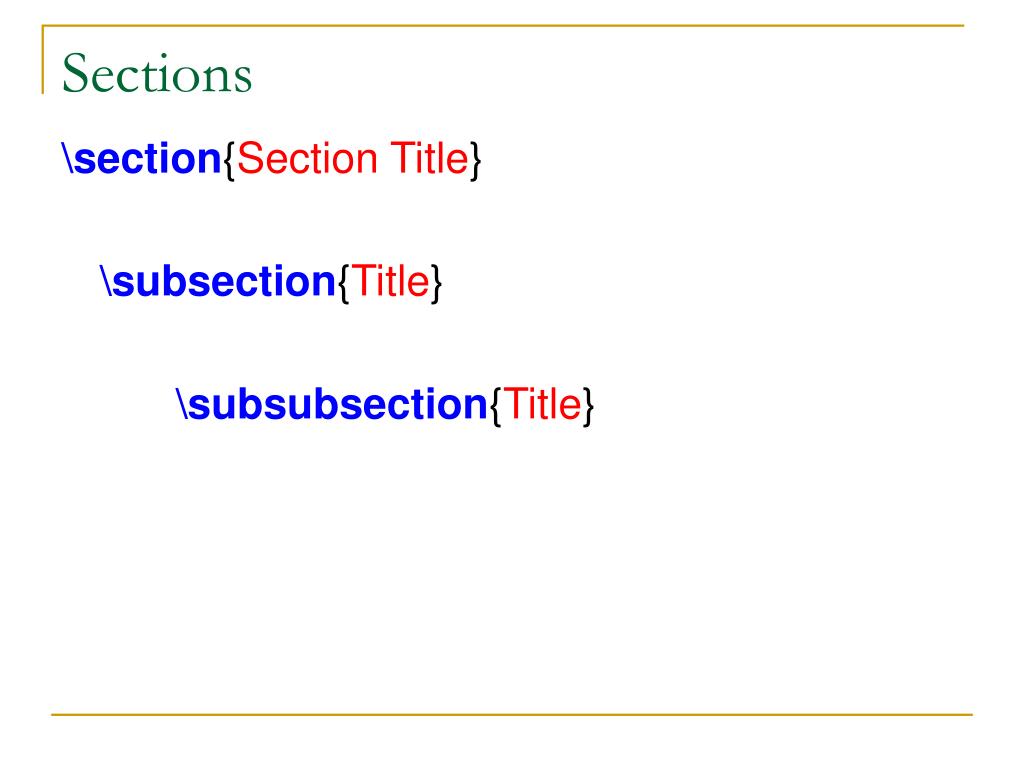
Task: Click opening brace after \subsubsection
Action: pos(496,406)
